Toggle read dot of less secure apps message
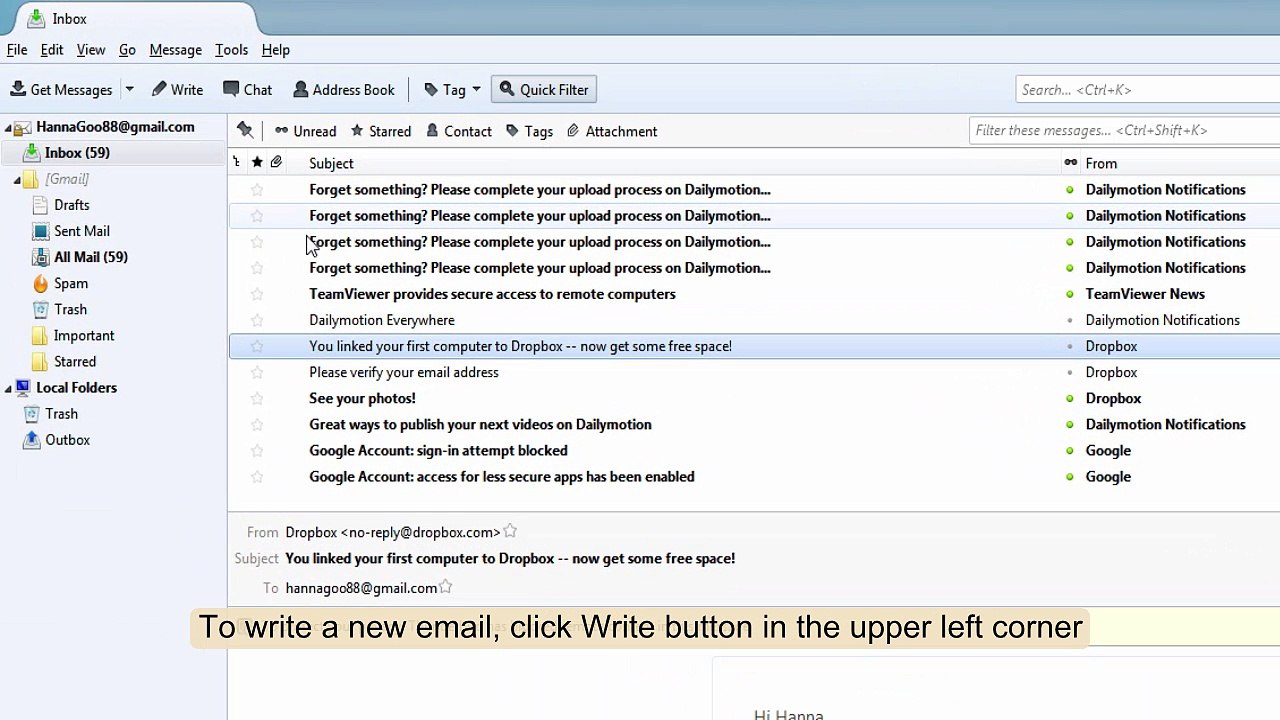Screen dimensions: 1280x720 1070,476
